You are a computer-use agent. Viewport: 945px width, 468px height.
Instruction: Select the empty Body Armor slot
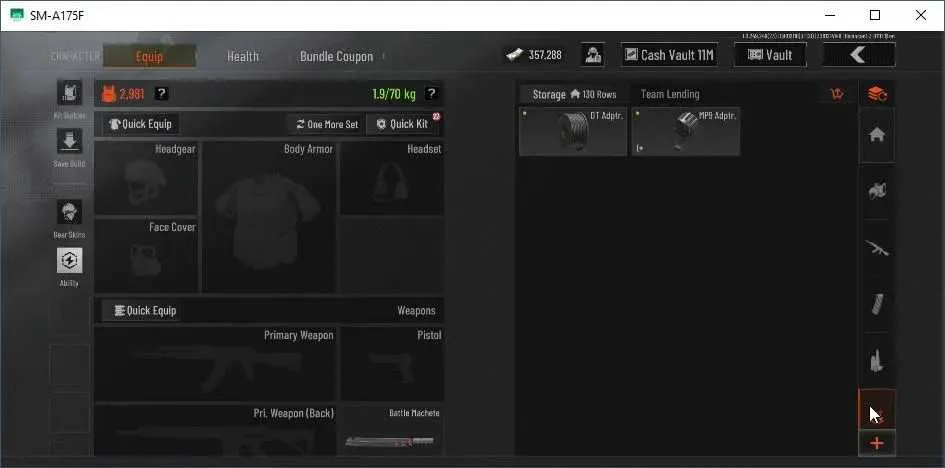point(269,217)
